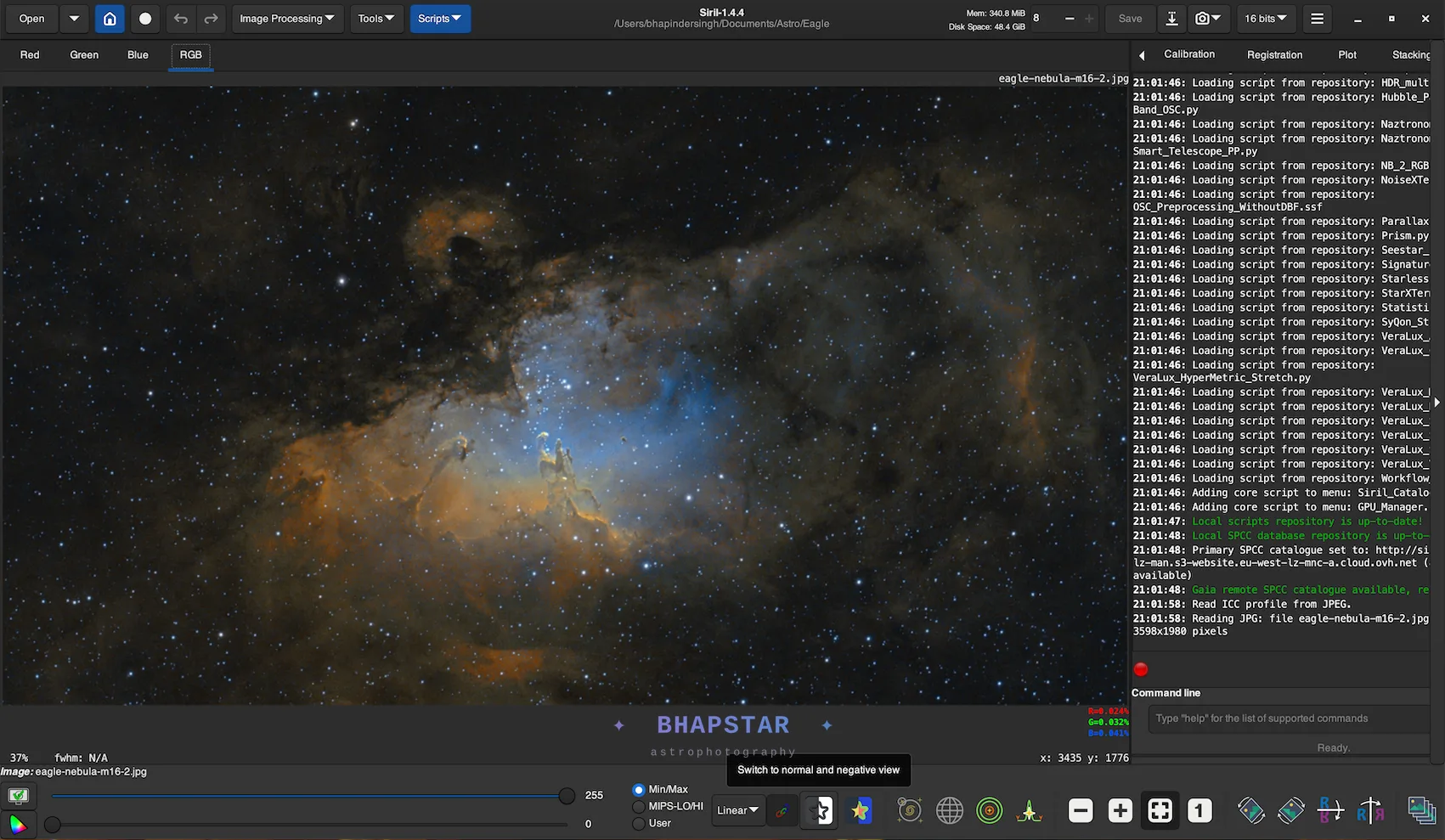Image resolution: width=1445 pixels, height=840 pixels.
Task: Expand the Image Processing menu
Action: click(286, 19)
